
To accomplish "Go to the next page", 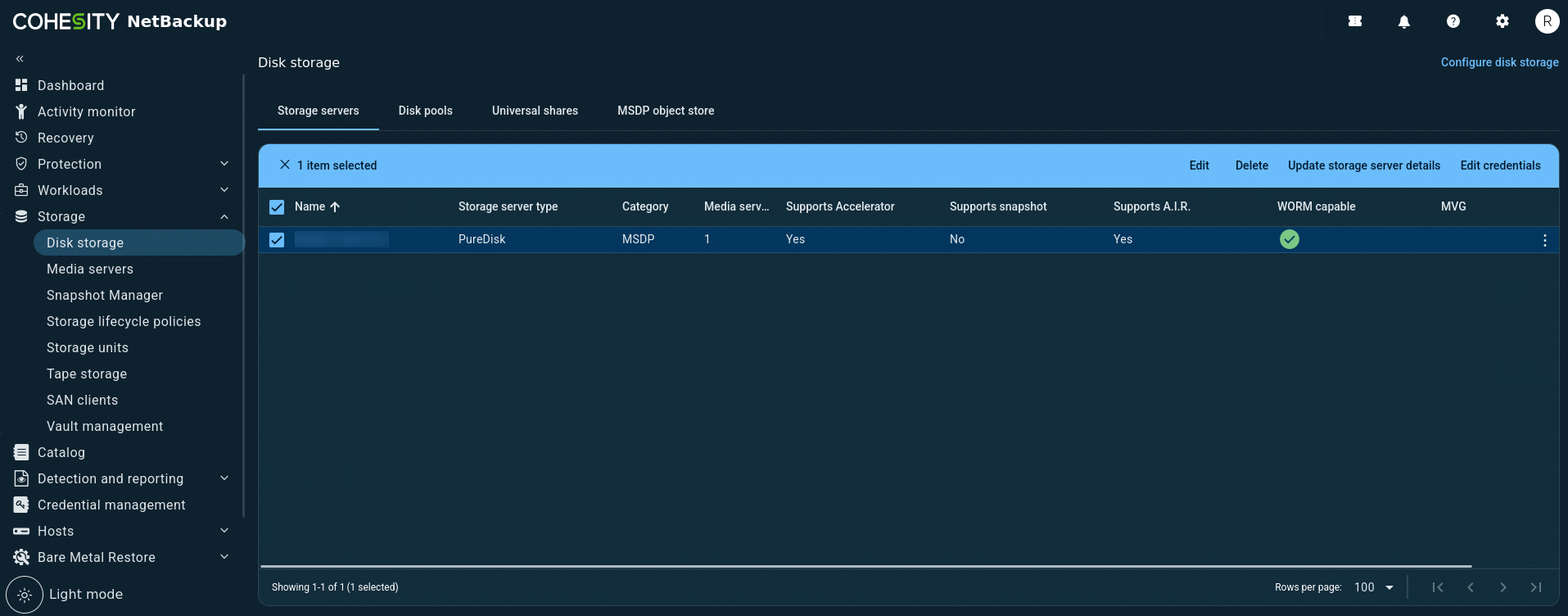I will pyautogui.click(x=1503, y=587).
